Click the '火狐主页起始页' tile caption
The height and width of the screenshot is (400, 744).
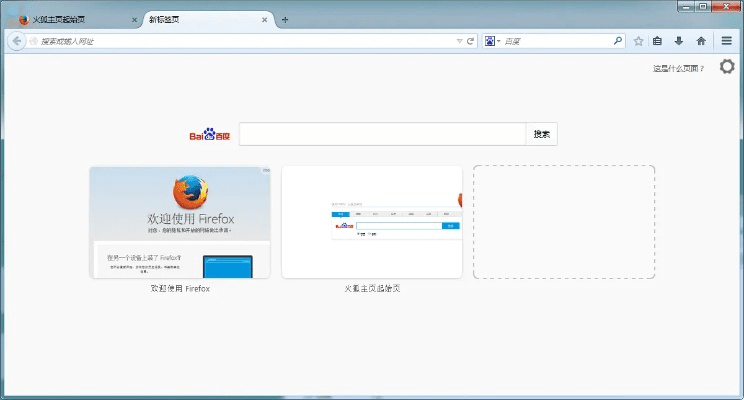(x=372, y=288)
